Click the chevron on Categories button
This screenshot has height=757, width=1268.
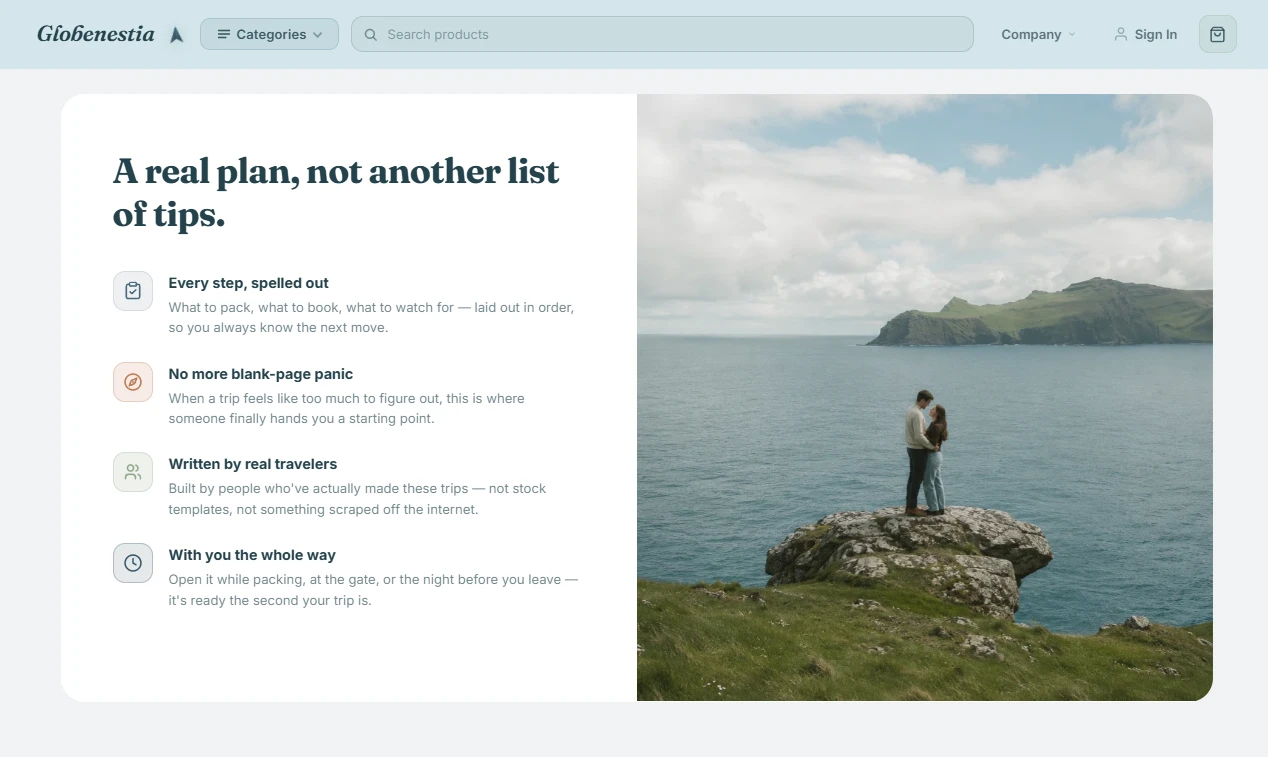click(x=318, y=35)
